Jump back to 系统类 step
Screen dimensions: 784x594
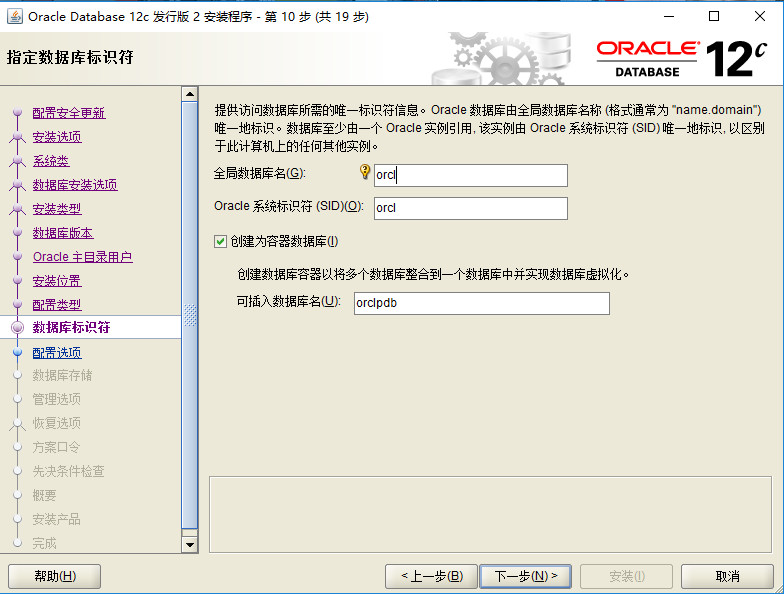pyautogui.click(x=51, y=161)
